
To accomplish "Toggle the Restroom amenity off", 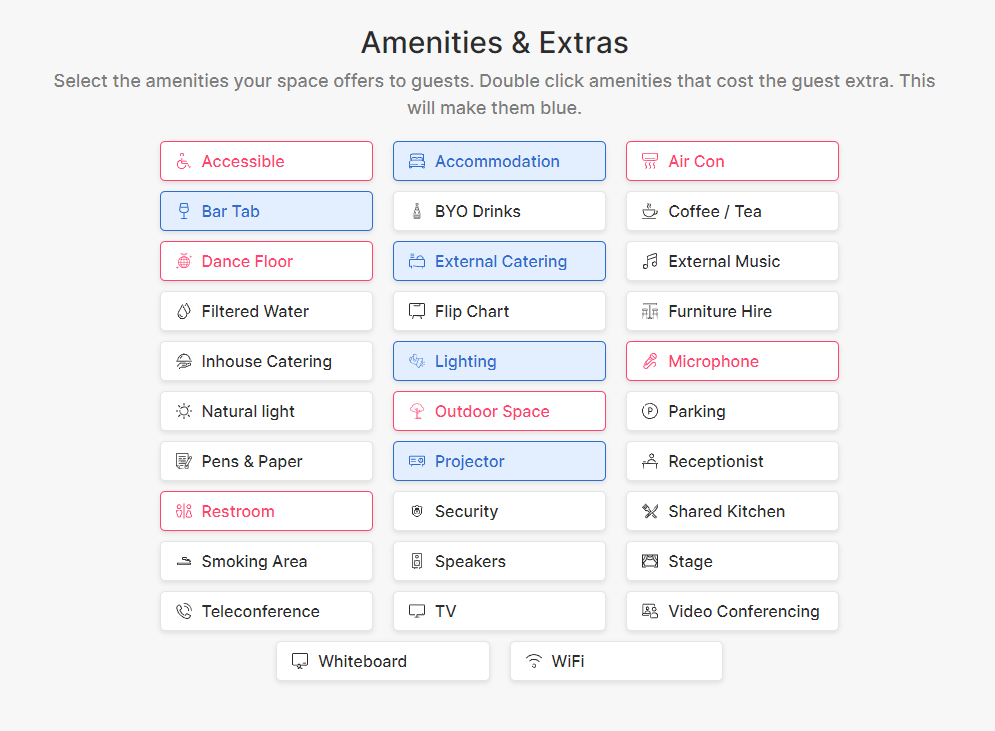I will (x=267, y=511).
